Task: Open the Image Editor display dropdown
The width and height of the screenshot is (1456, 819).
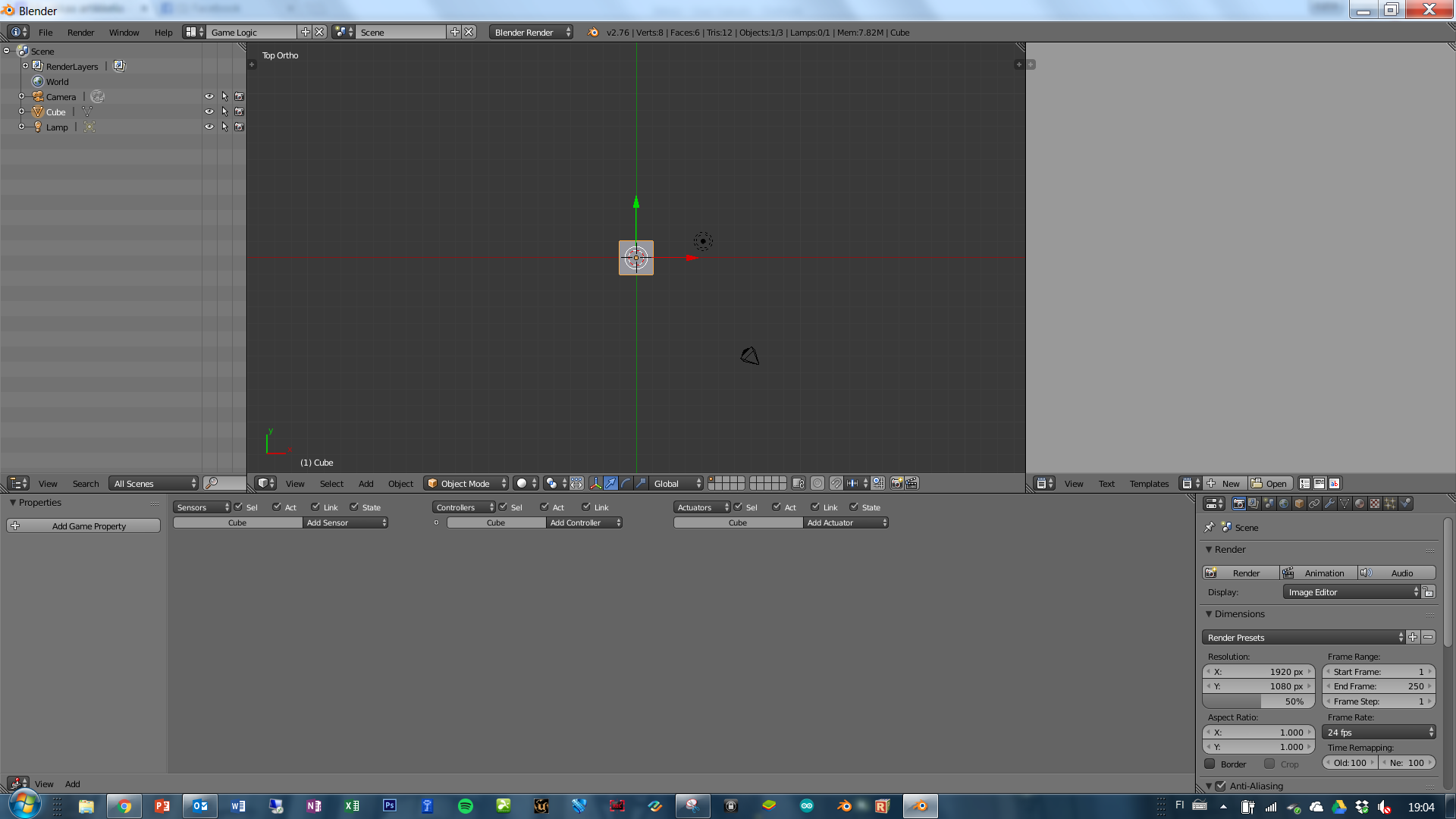Action: (1351, 591)
